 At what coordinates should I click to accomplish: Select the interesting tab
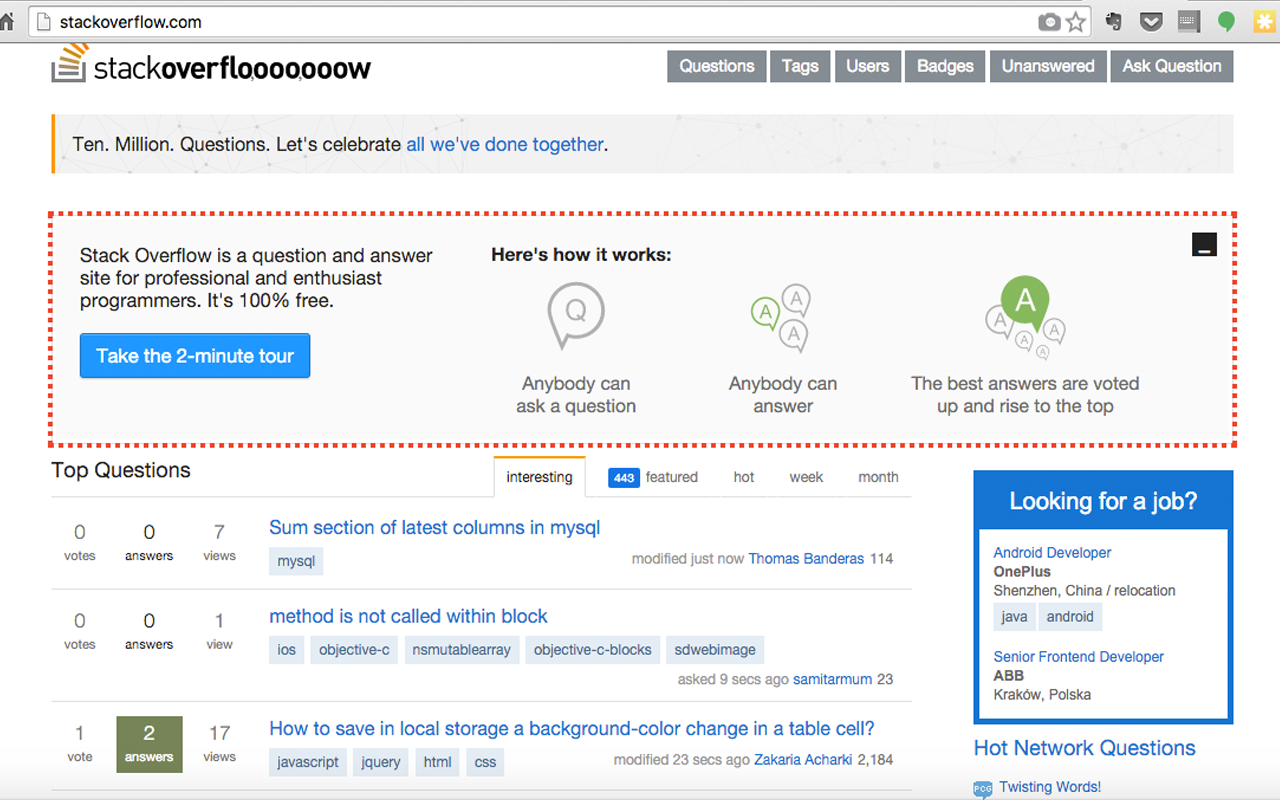[x=540, y=477]
